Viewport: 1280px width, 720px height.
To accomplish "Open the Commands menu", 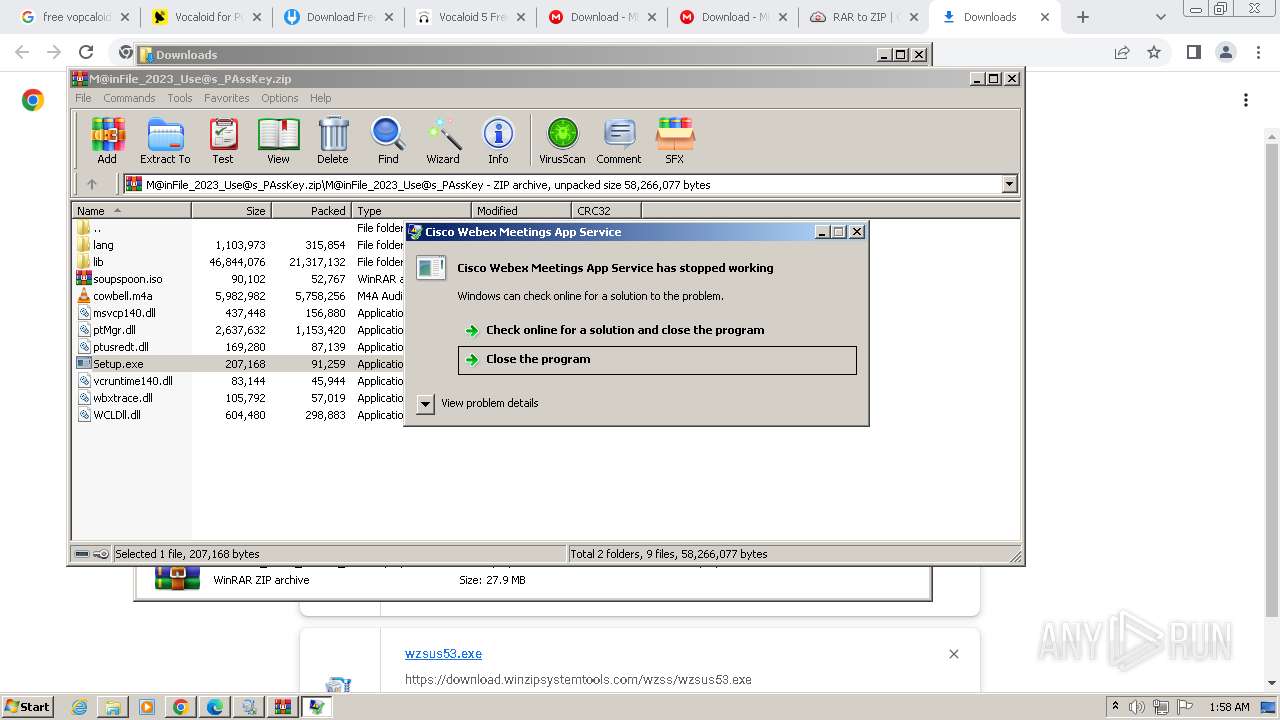I will coord(129,98).
